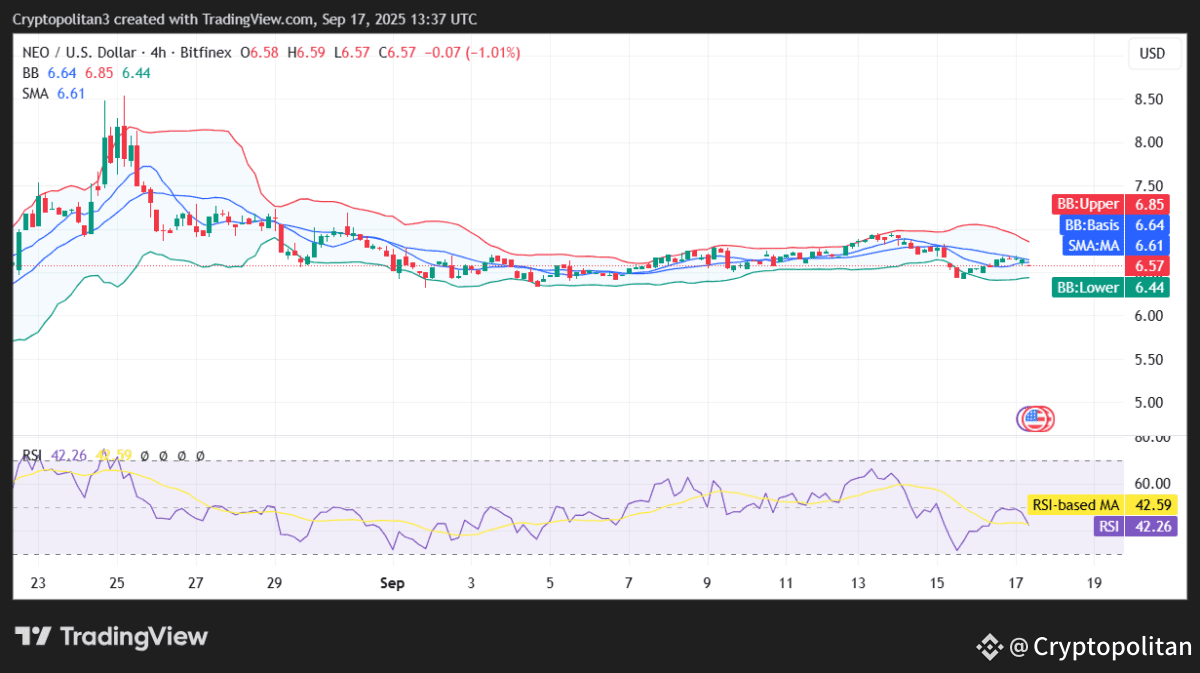Click the US flag economic event icon
The height and width of the screenshot is (673, 1200).
pyautogui.click(x=1036, y=418)
